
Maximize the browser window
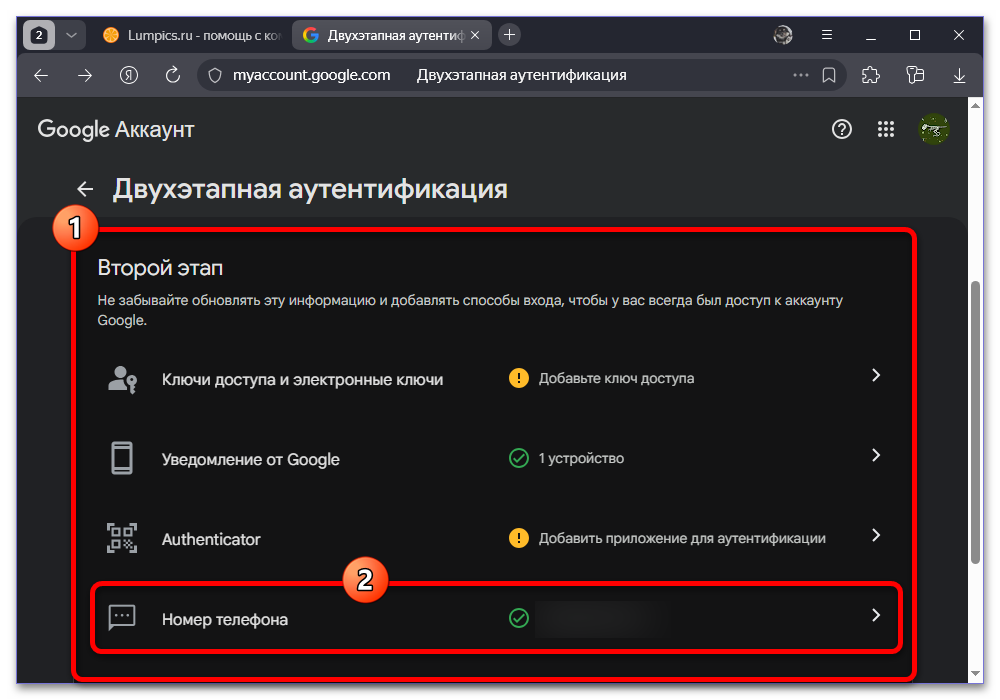point(915,35)
